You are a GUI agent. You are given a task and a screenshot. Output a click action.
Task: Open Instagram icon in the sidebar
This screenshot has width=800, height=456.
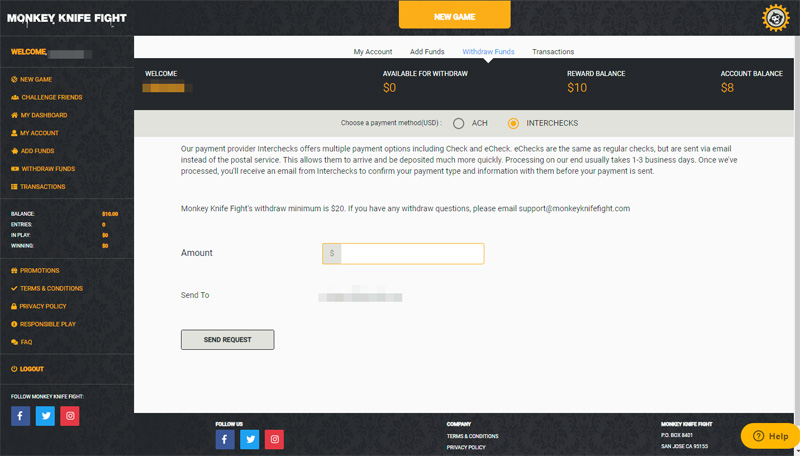tap(70, 416)
